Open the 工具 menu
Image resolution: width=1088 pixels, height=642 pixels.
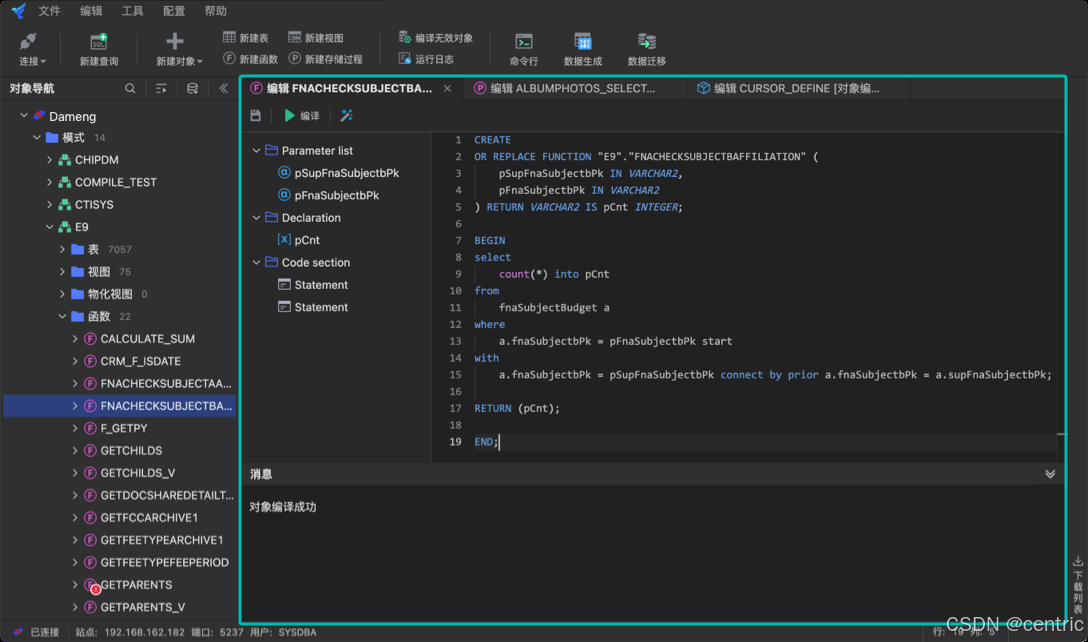point(133,11)
